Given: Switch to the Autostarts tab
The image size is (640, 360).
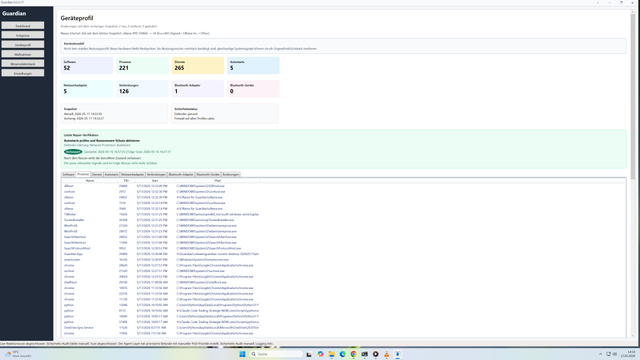Looking at the screenshot, I should coord(111,174).
